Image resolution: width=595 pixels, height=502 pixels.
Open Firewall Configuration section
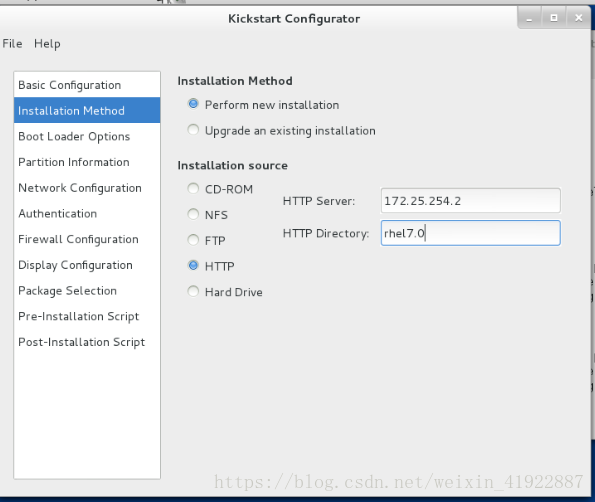point(87,239)
